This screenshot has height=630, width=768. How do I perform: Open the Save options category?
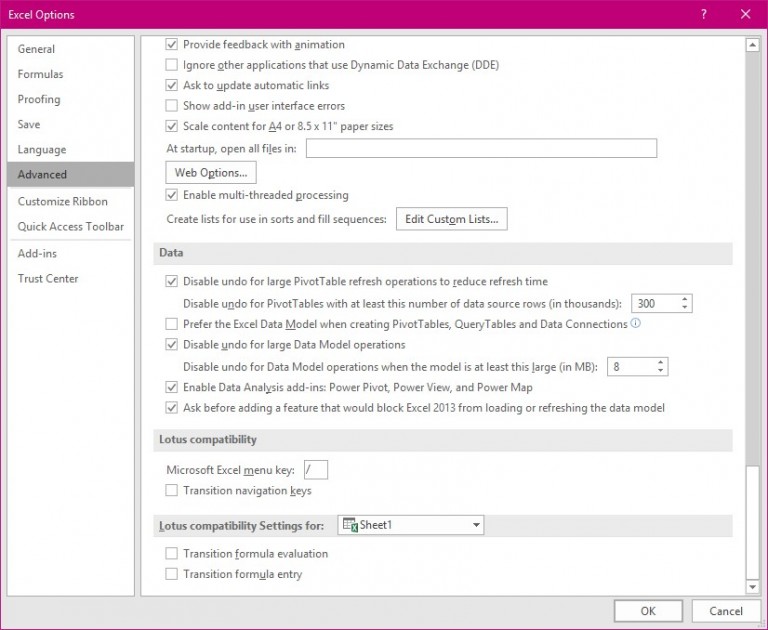point(71,124)
